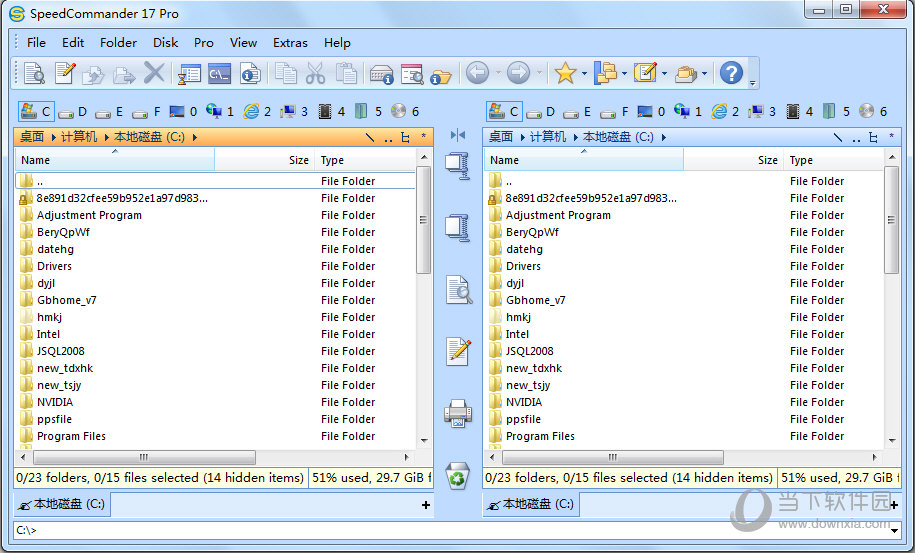Select Gbhome_v7 folder in left pane
Screen dimensions: 915x553
click(67, 300)
